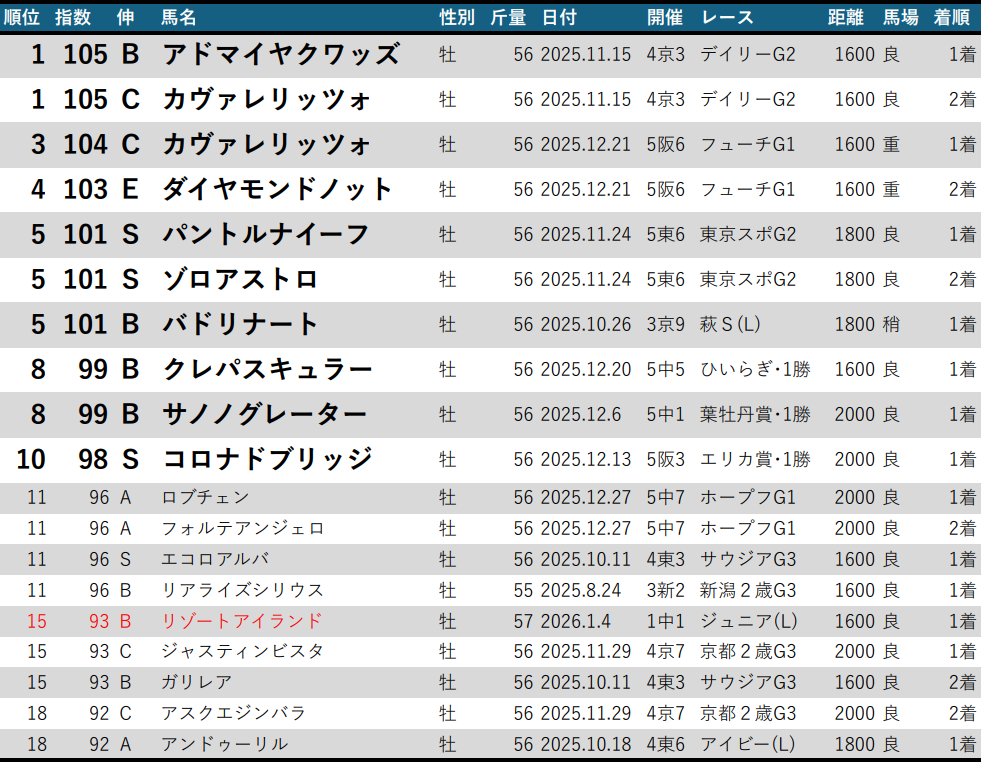This screenshot has height=762, width=981.
Task: Click the 指数 column header
Action: click(x=73, y=17)
